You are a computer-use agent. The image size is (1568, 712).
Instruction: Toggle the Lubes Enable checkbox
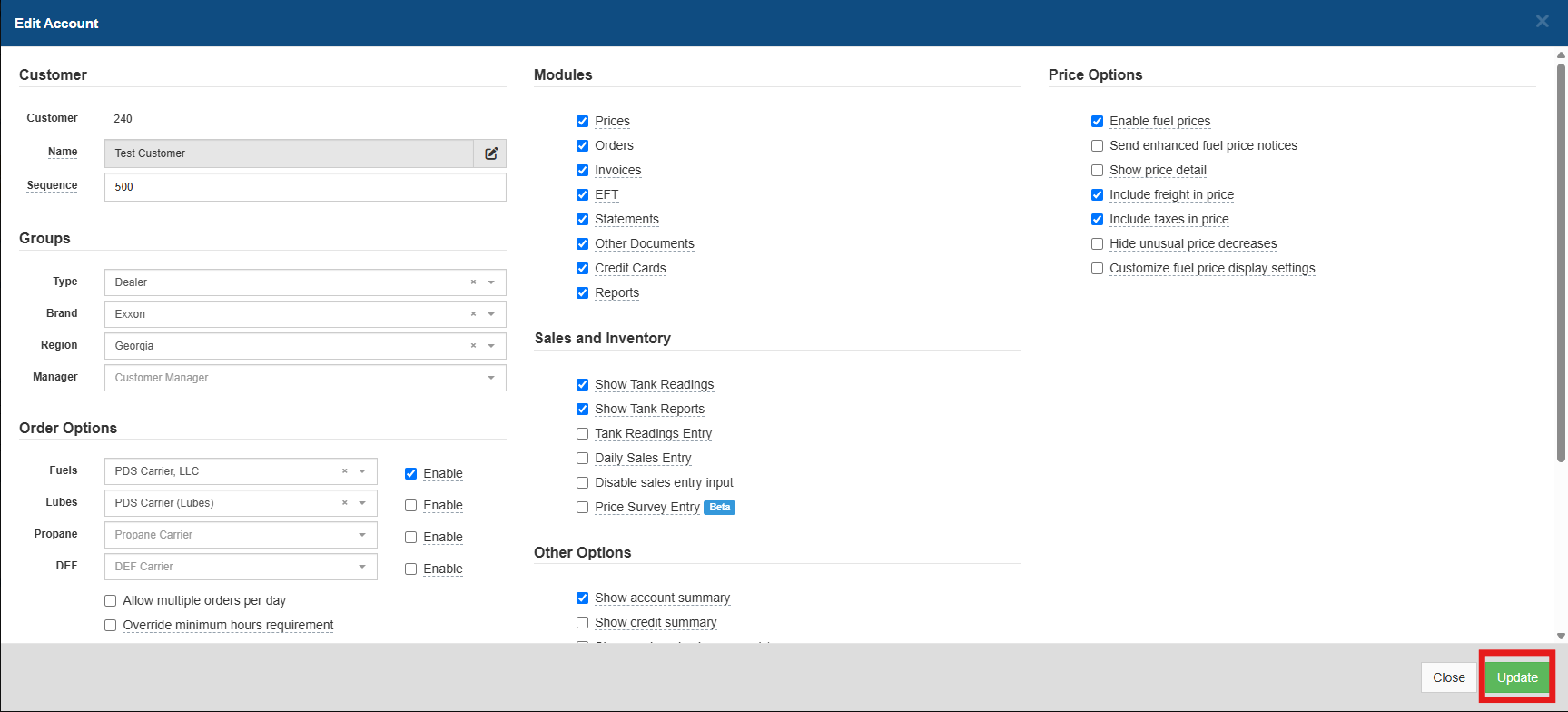[410, 506]
